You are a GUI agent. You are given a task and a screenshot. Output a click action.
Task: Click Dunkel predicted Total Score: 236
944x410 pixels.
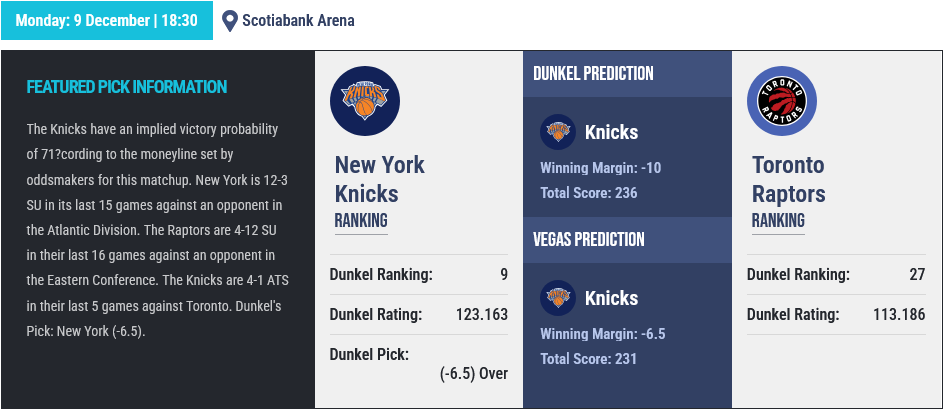[x=589, y=193]
